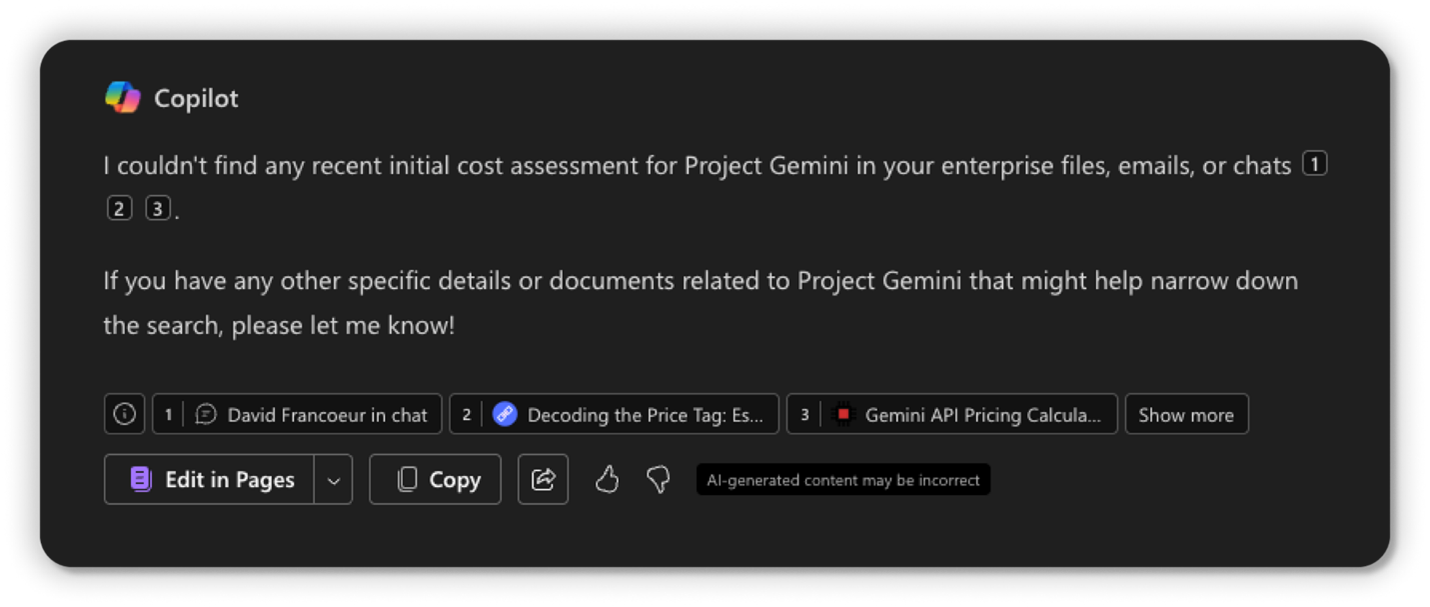Image resolution: width=1430 pixels, height=607 pixels.
Task: Click Show more to reveal additional citations
Action: [x=1186, y=413]
